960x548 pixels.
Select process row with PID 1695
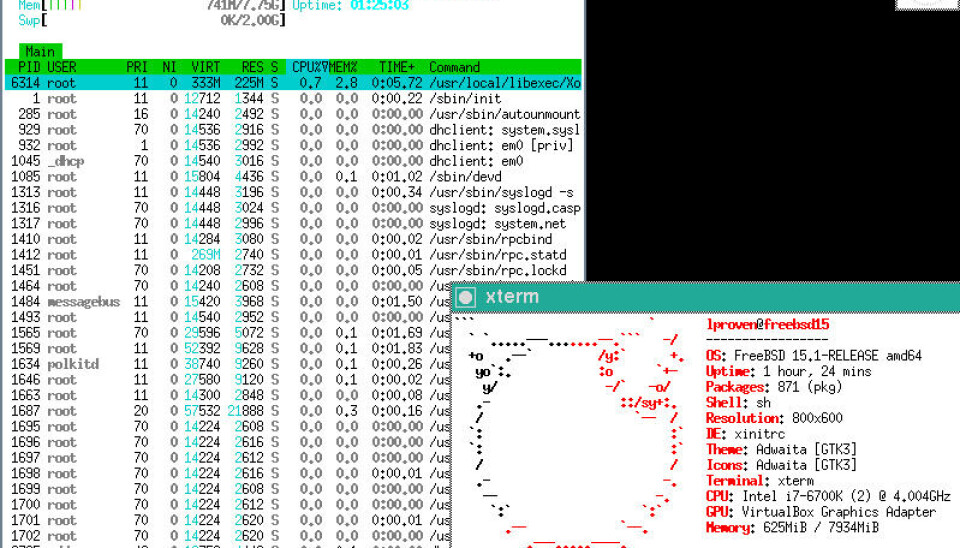click(x=228, y=426)
